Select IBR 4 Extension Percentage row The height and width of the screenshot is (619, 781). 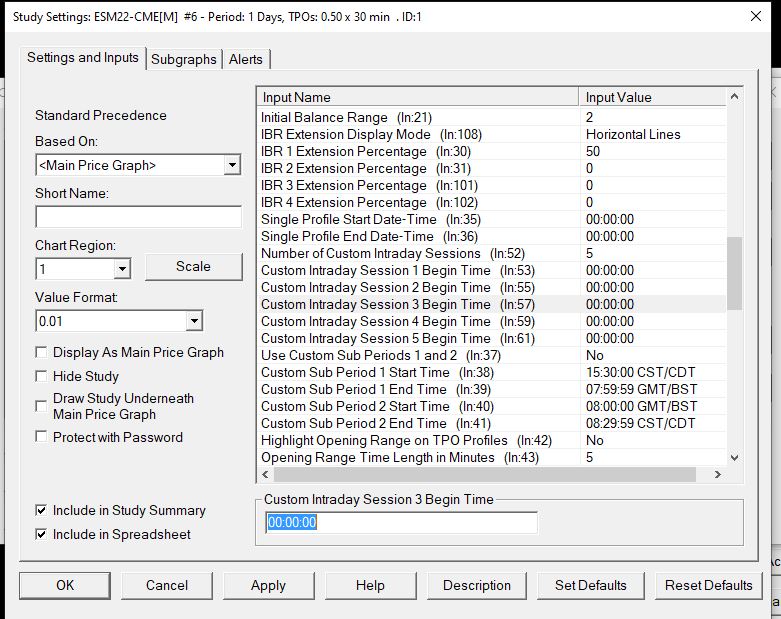(492, 202)
